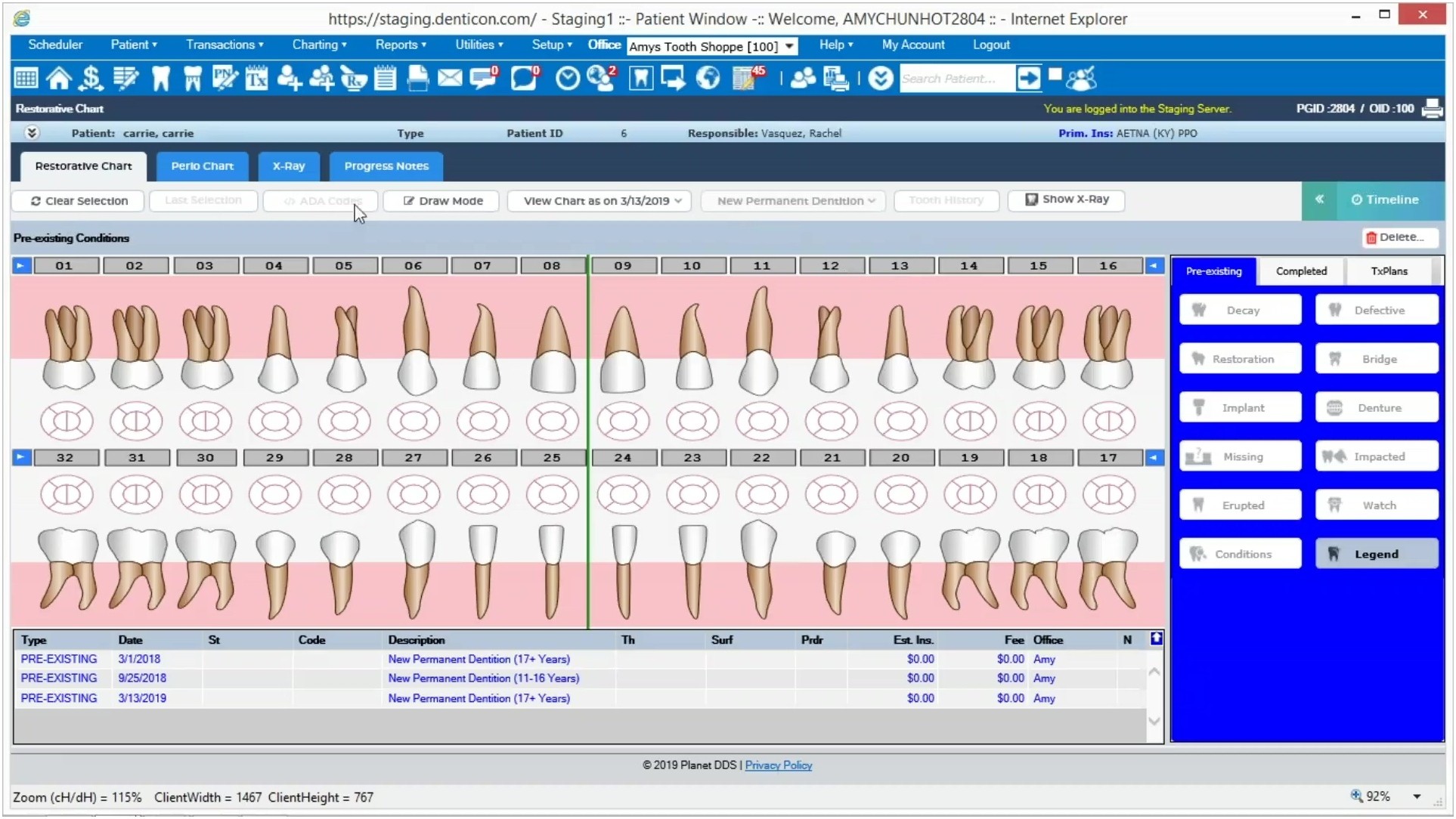Click the Decay condition button
The height and width of the screenshot is (819, 1456).
(1241, 311)
